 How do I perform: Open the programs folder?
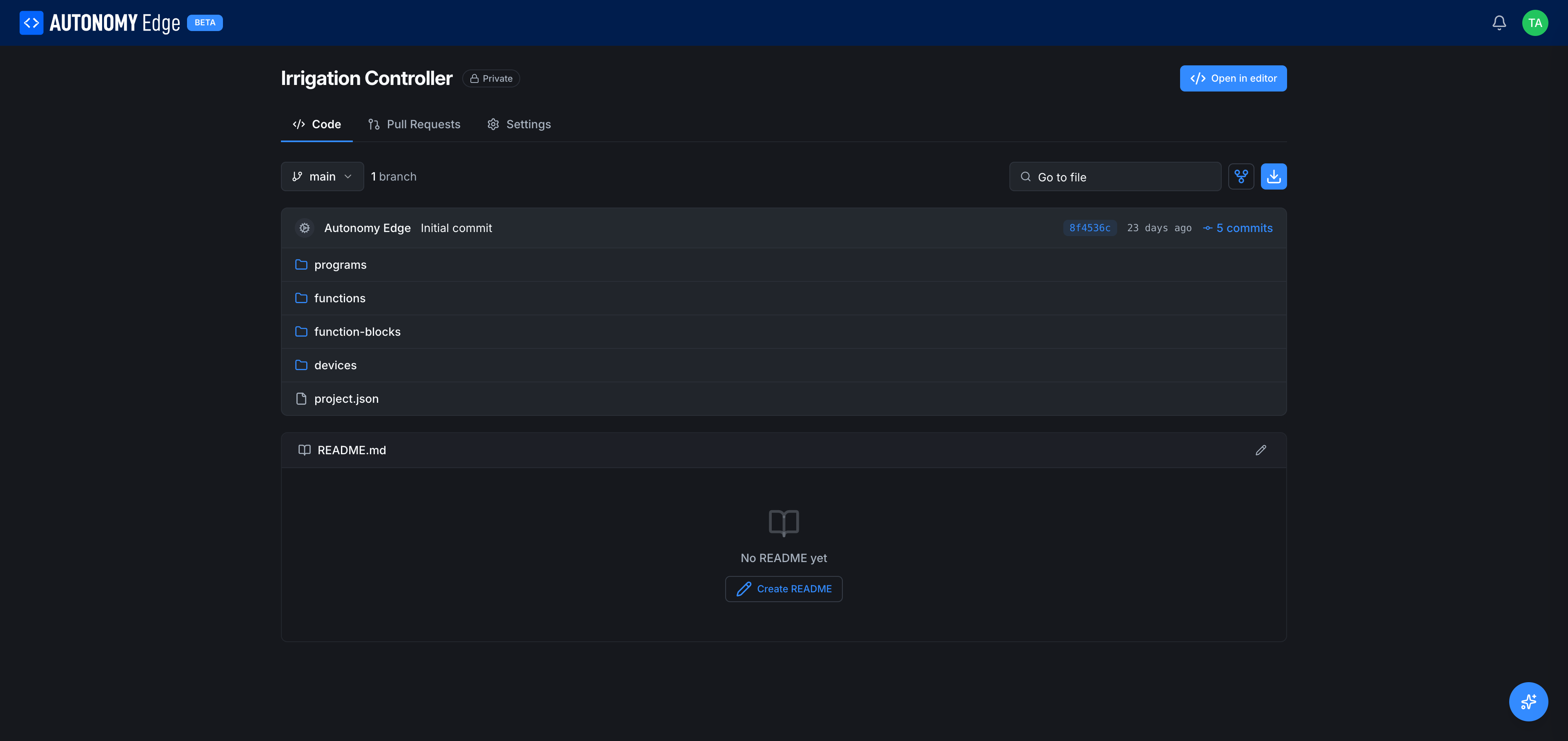784,264
